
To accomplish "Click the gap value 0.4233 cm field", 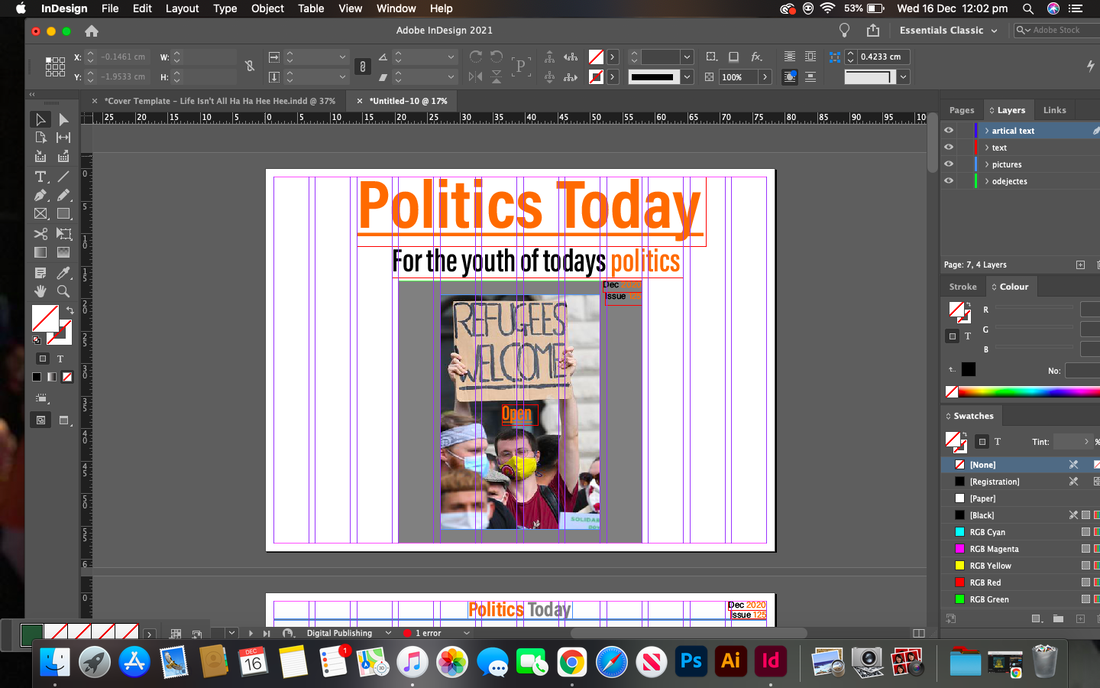I will click(883, 57).
